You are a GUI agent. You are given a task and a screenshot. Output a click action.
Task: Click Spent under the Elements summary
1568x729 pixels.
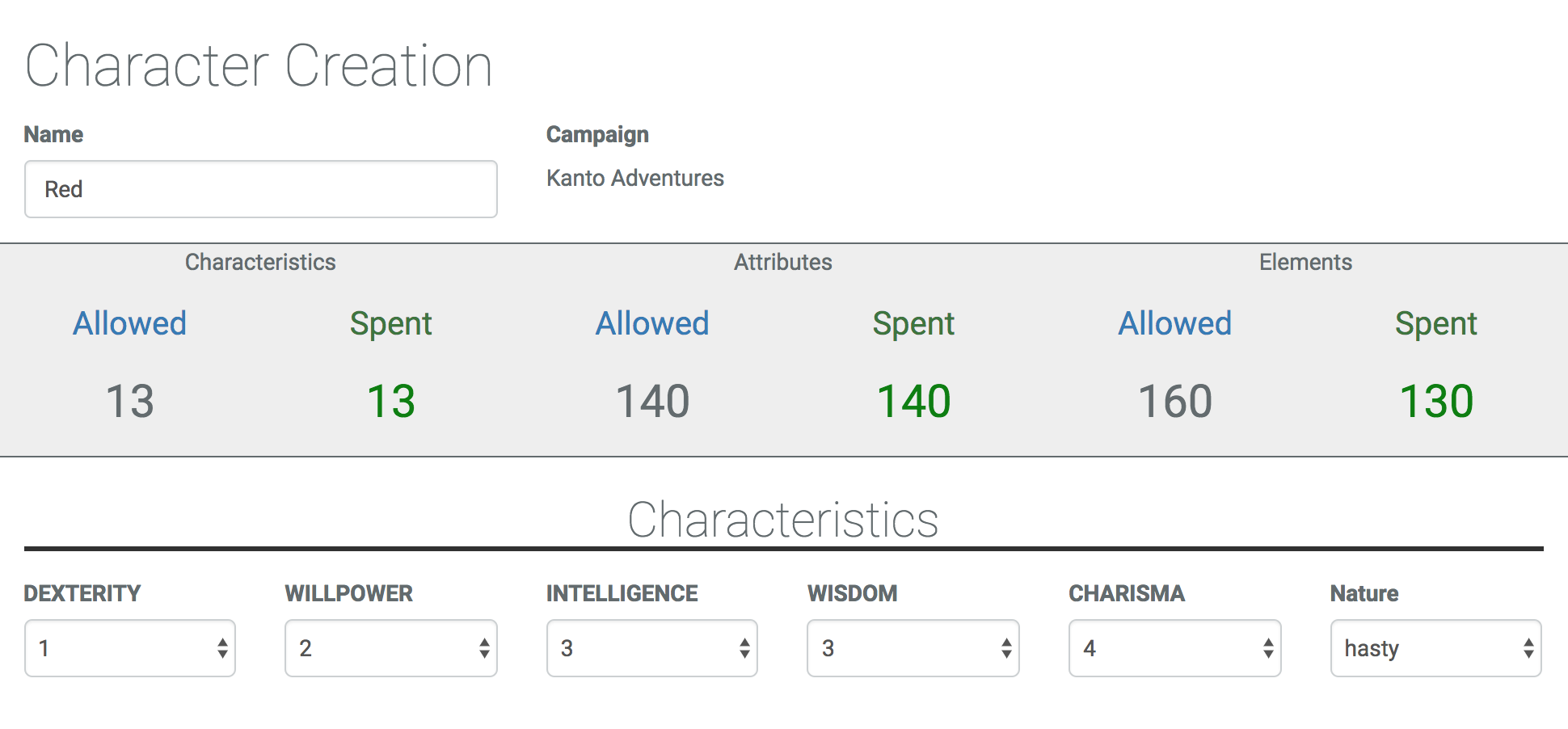(1436, 323)
